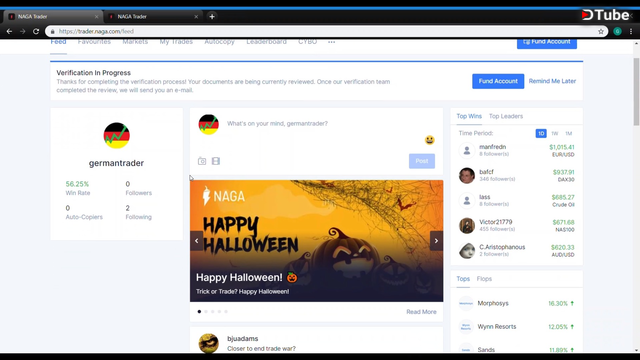
Task: Select 1D time period
Action: (x=541, y=133)
